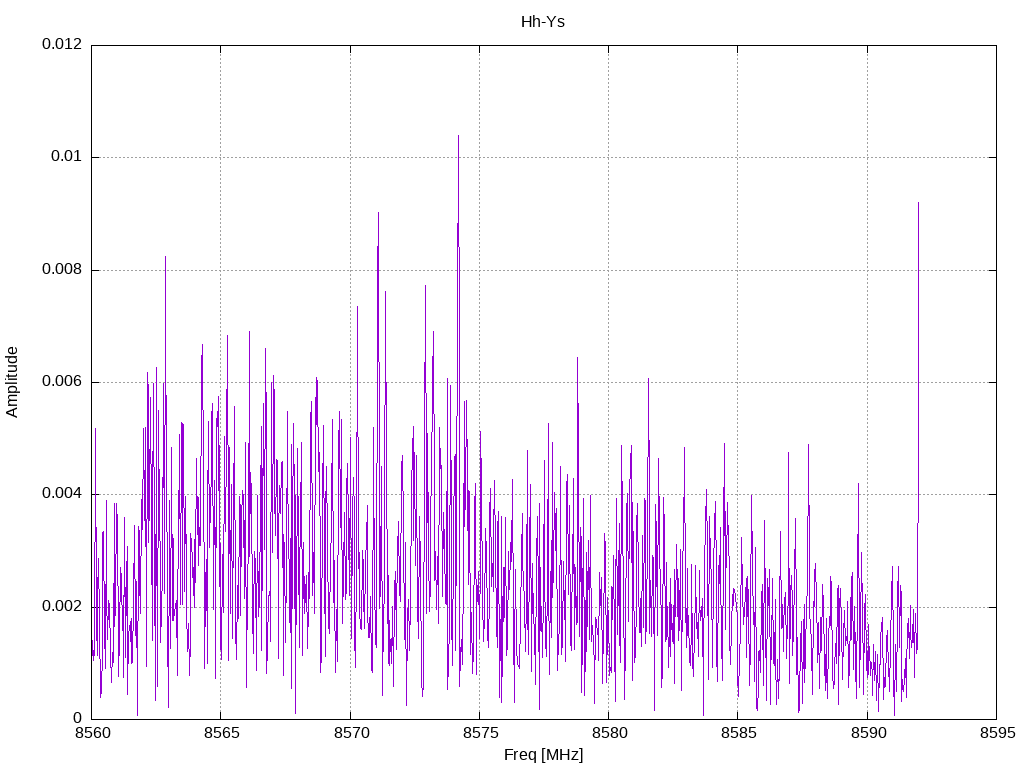Click y-axis tick value 0.002
The image size is (1024, 768).
pyautogui.click(x=62, y=606)
